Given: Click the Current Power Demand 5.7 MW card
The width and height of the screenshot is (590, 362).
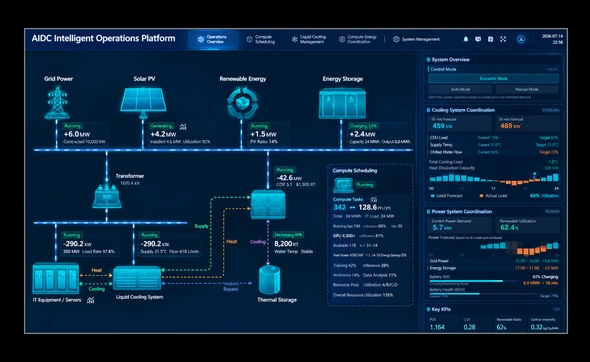Looking at the screenshot, I should 460,225.
